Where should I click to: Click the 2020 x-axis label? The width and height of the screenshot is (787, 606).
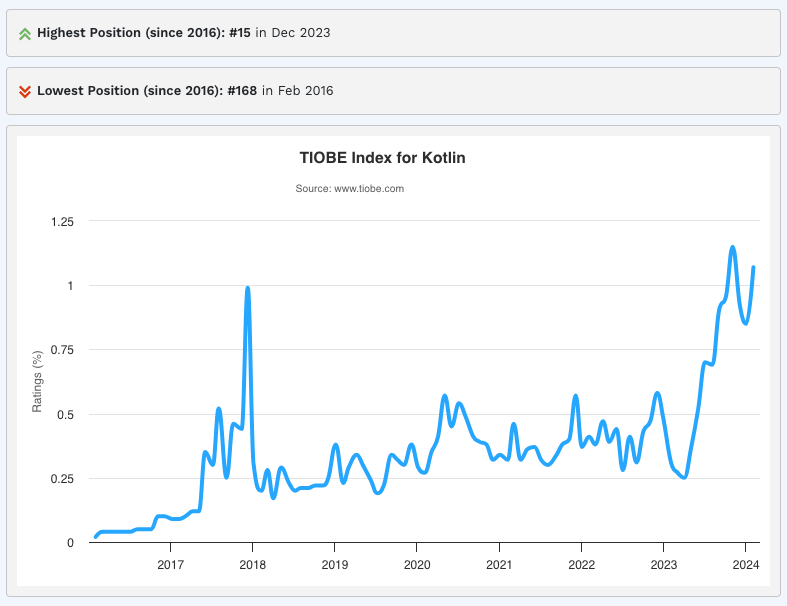(417, 565)
